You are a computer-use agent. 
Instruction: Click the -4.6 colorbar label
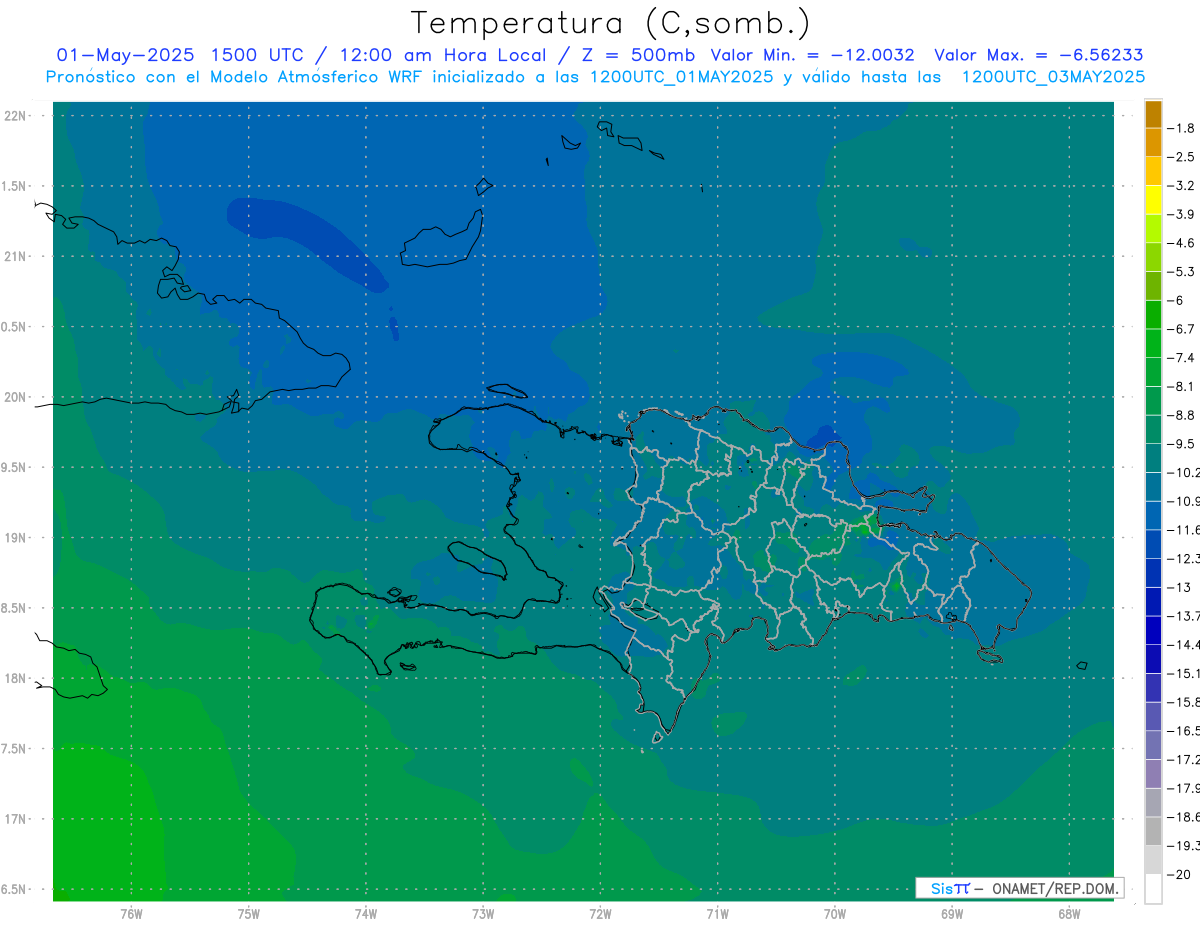pos(1182,243)
